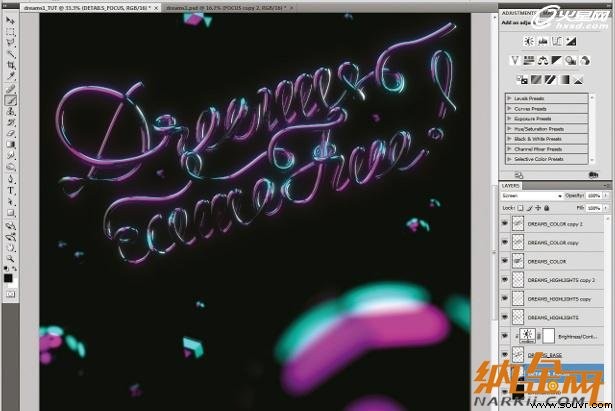Add a Selective Color adjustment
This screenshot has width=615, height=411.
[x=578, y=80]
